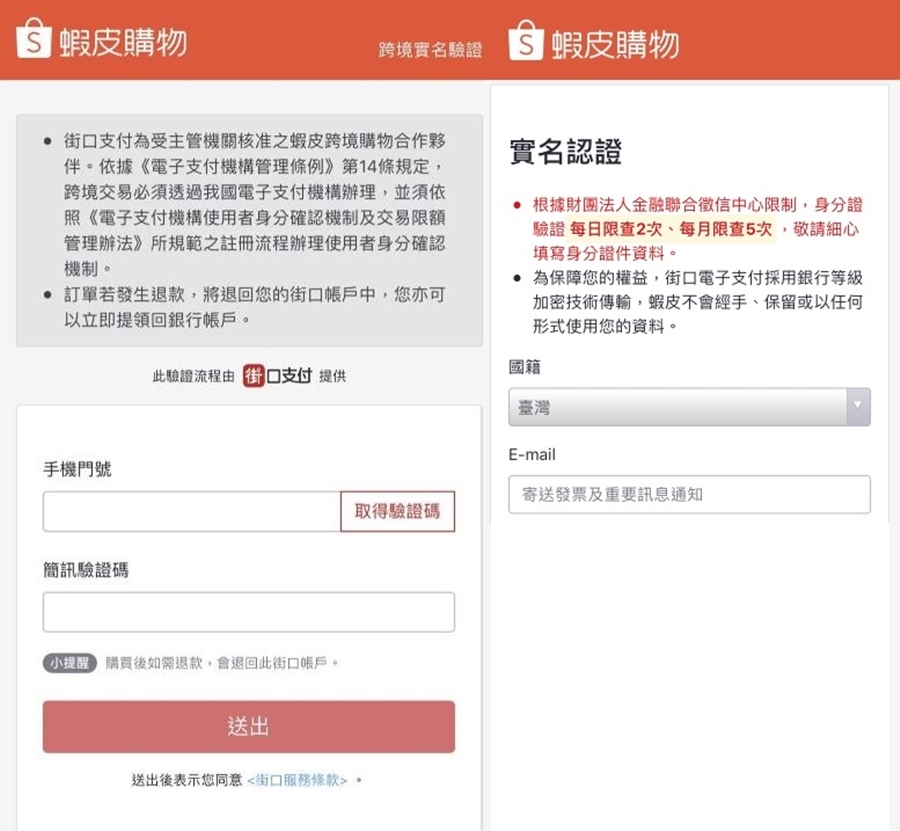Viewport: 900px width, 831px height.
Task: Open the 街口服務條款 terms link
Action: point(300,780)
